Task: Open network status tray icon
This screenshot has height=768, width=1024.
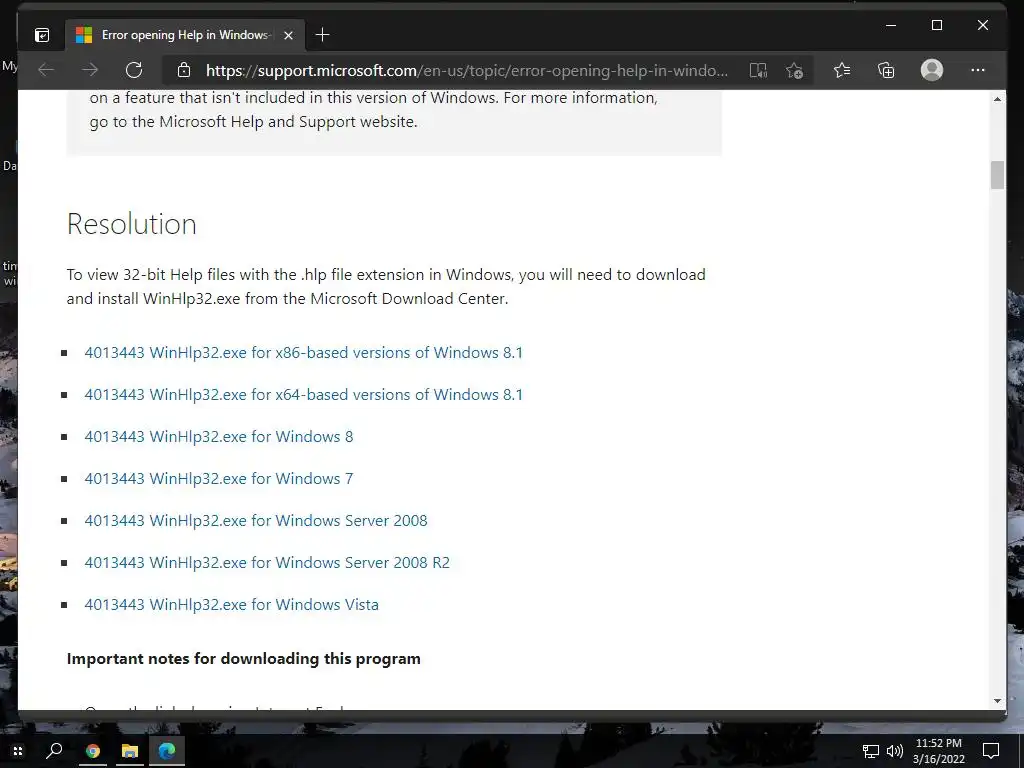Action: pos(871,752)
